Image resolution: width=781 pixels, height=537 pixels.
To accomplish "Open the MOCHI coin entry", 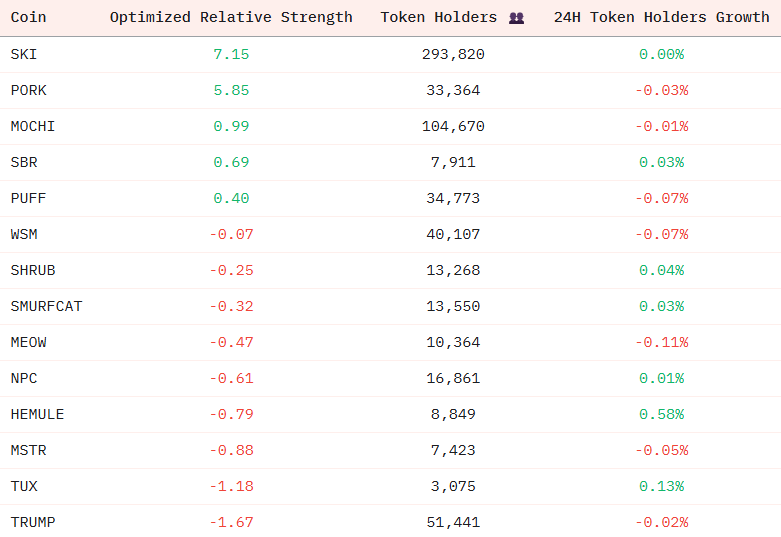I will (x=32, y=126).
